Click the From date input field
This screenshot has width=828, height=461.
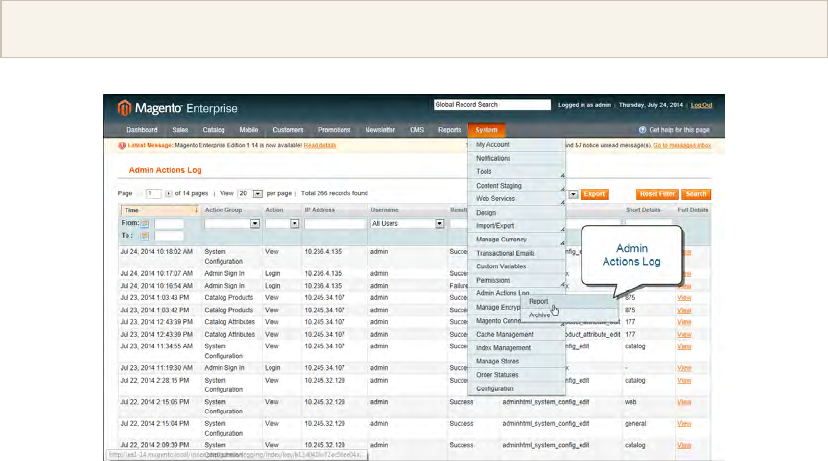[x=169, y=224]
